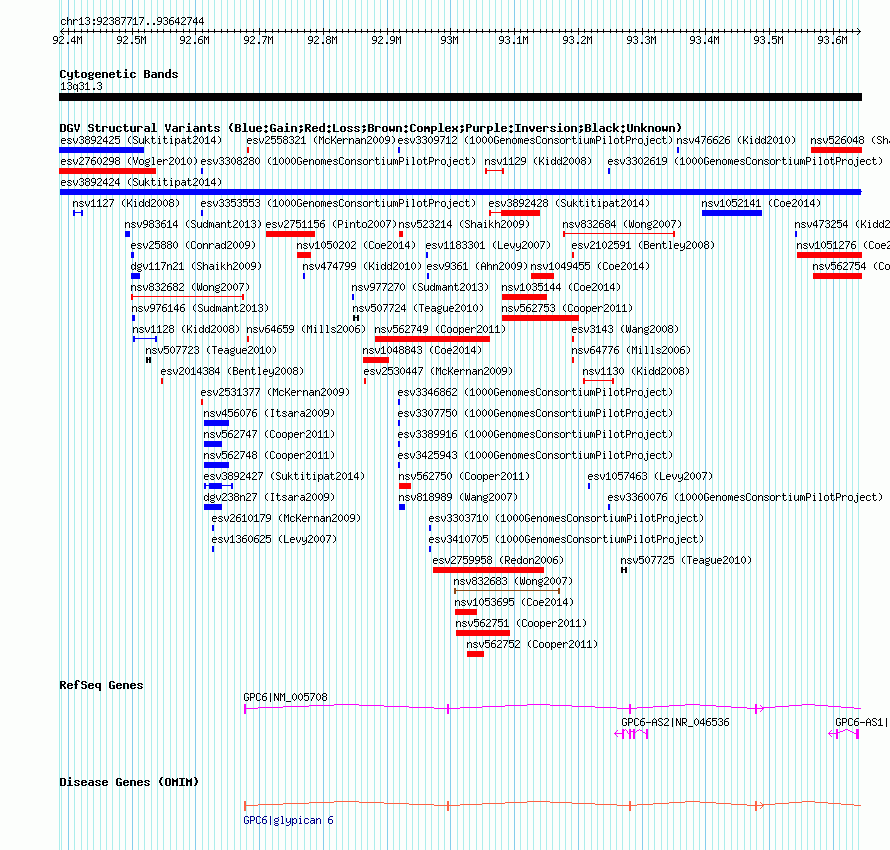890x850 pixels.
Task: Open nsv977270 (Sudmant2013) variant
Action: point(420,287)
